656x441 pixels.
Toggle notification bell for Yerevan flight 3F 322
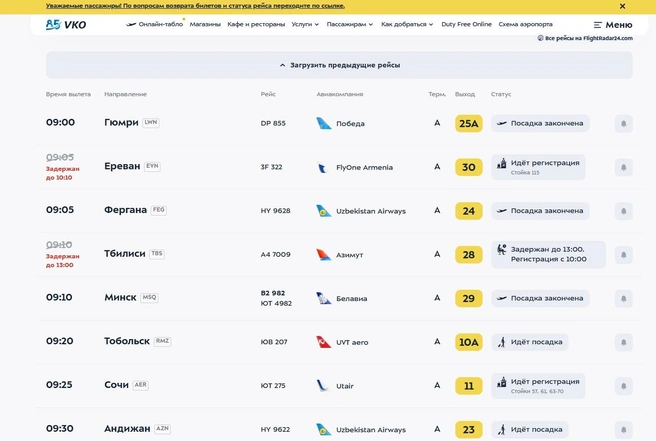(x=623, y=167)
